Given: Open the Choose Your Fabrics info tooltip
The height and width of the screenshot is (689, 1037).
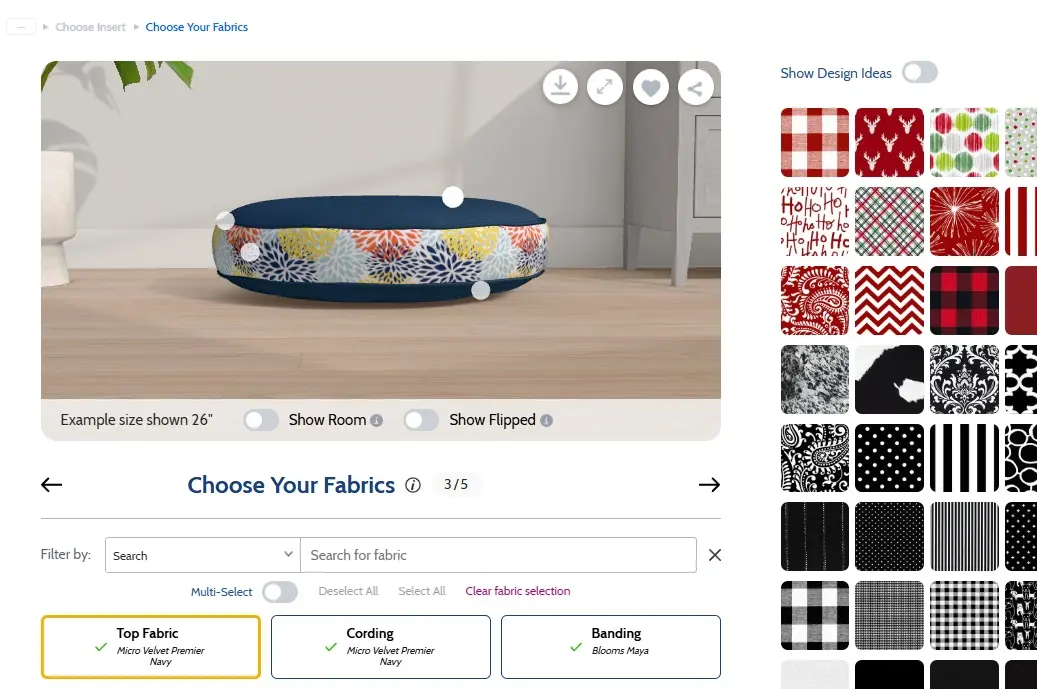Looking at the screenshot, I should [413, 485].
